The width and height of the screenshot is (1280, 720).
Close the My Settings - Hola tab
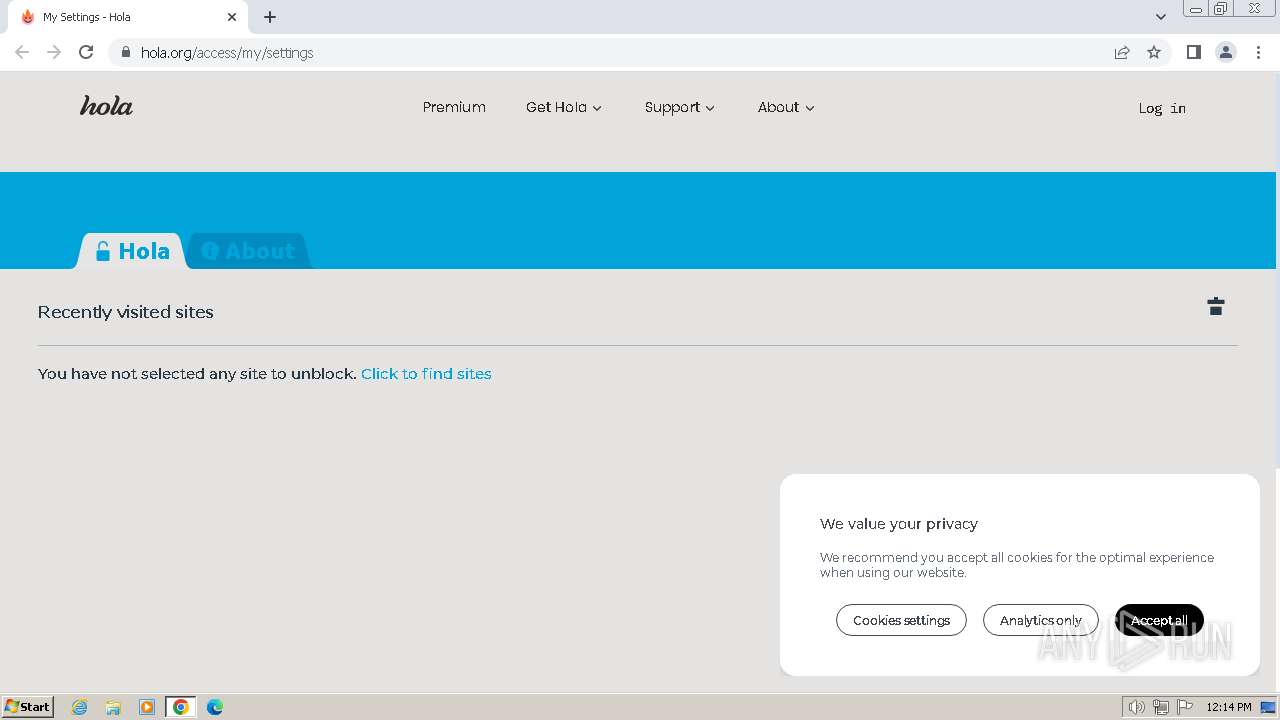(232, 17)
